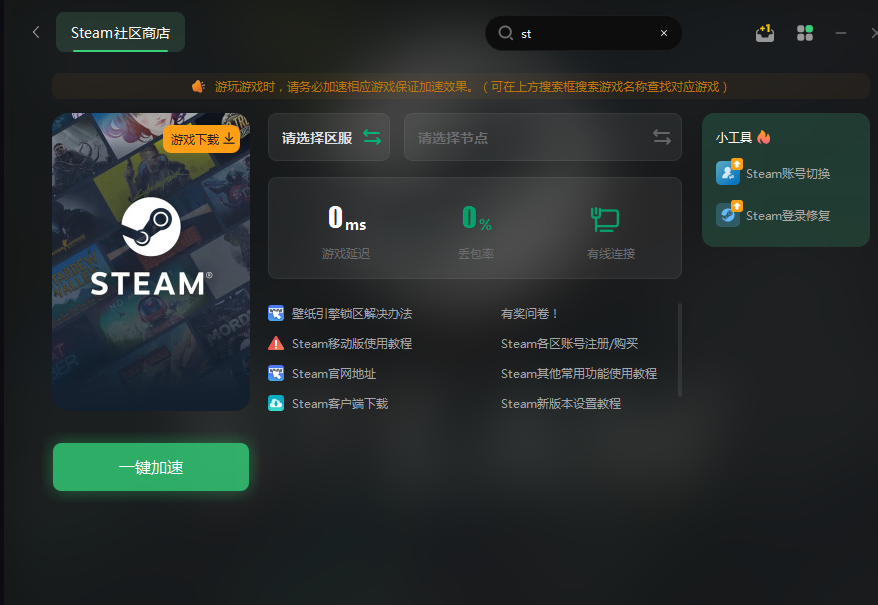
Task: Click the search magnifier icon
Action: [506, 33]
